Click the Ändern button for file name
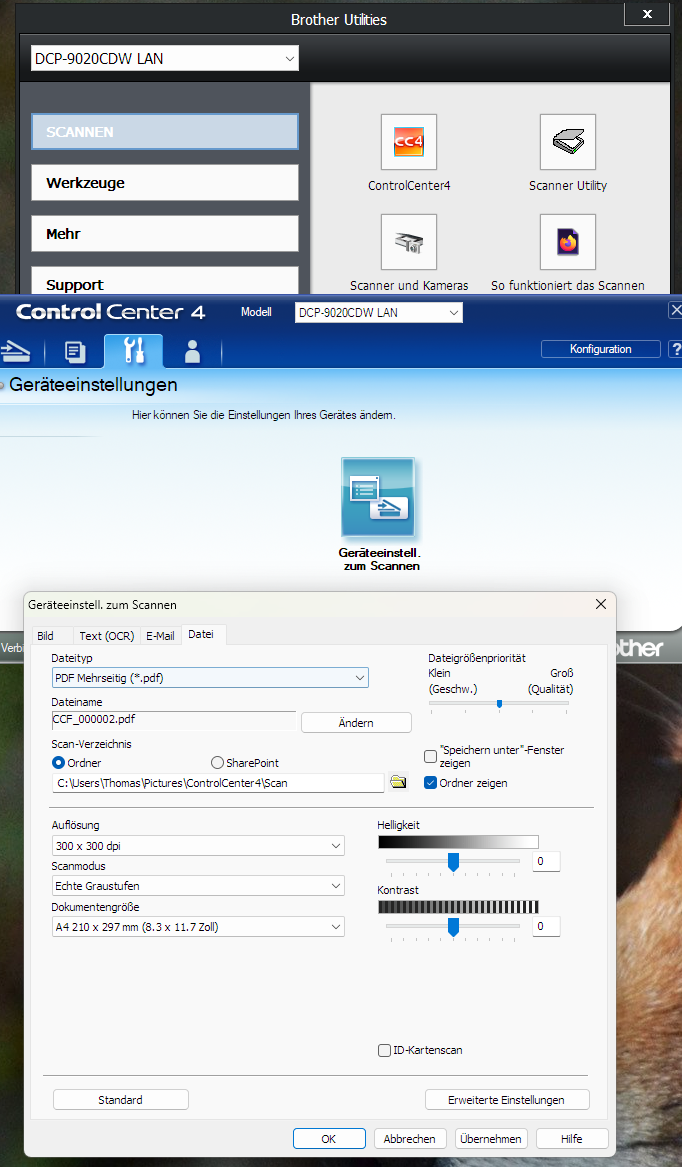Viewport: 682px width, 1167px height. tap(356, 722)
